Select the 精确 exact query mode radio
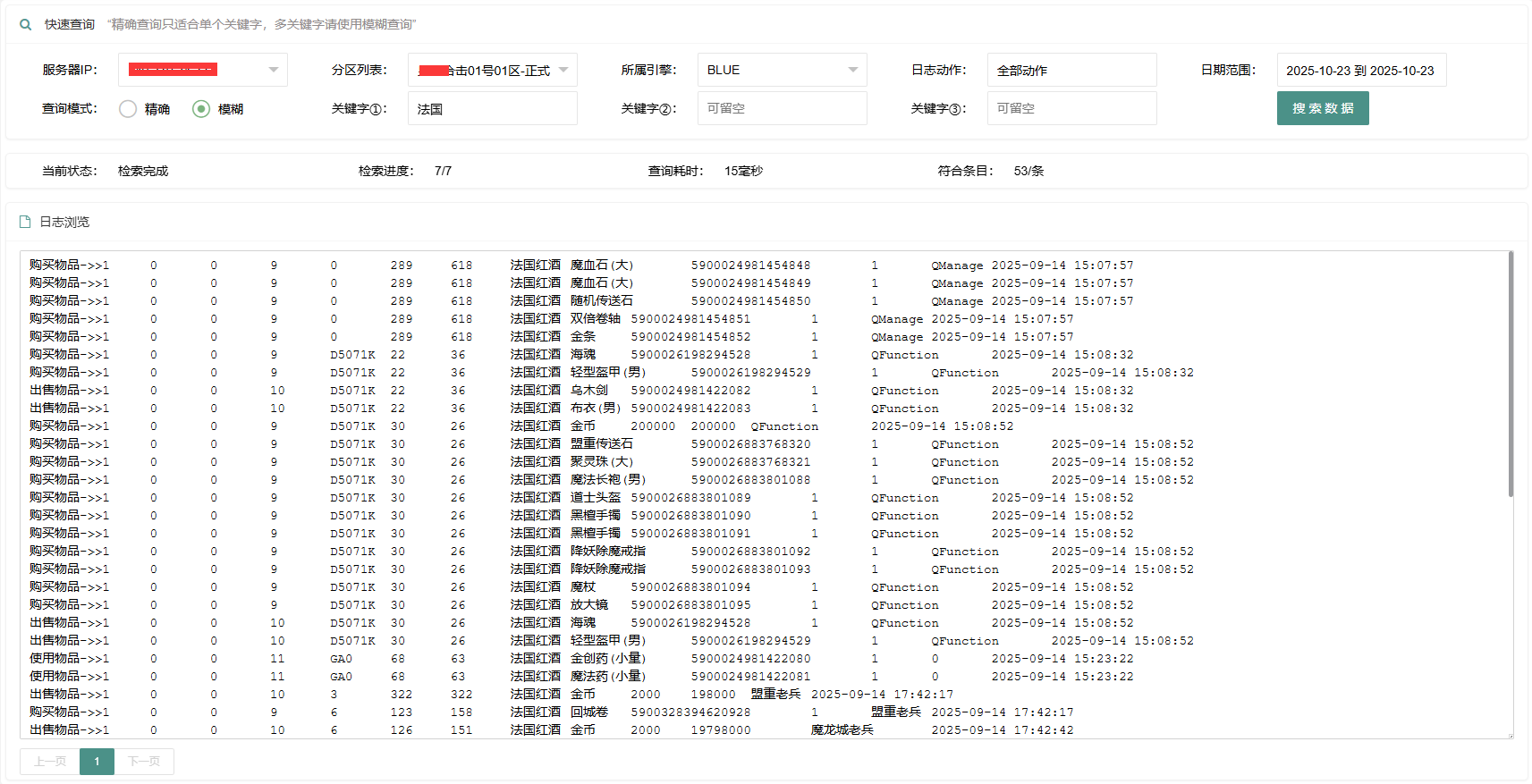Screen dimensions: 1532x784 pos(128,109)
